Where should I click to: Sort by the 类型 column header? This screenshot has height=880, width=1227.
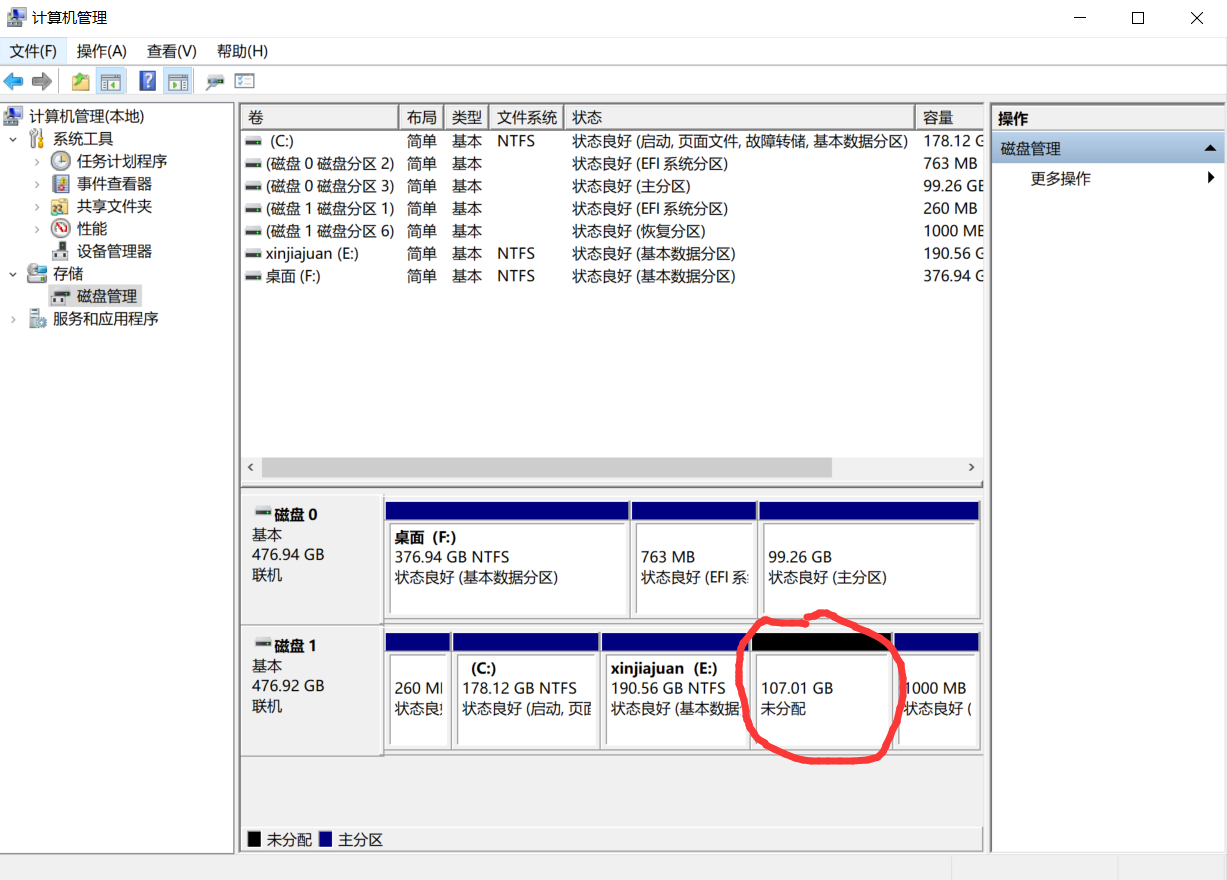coord(467,117)
